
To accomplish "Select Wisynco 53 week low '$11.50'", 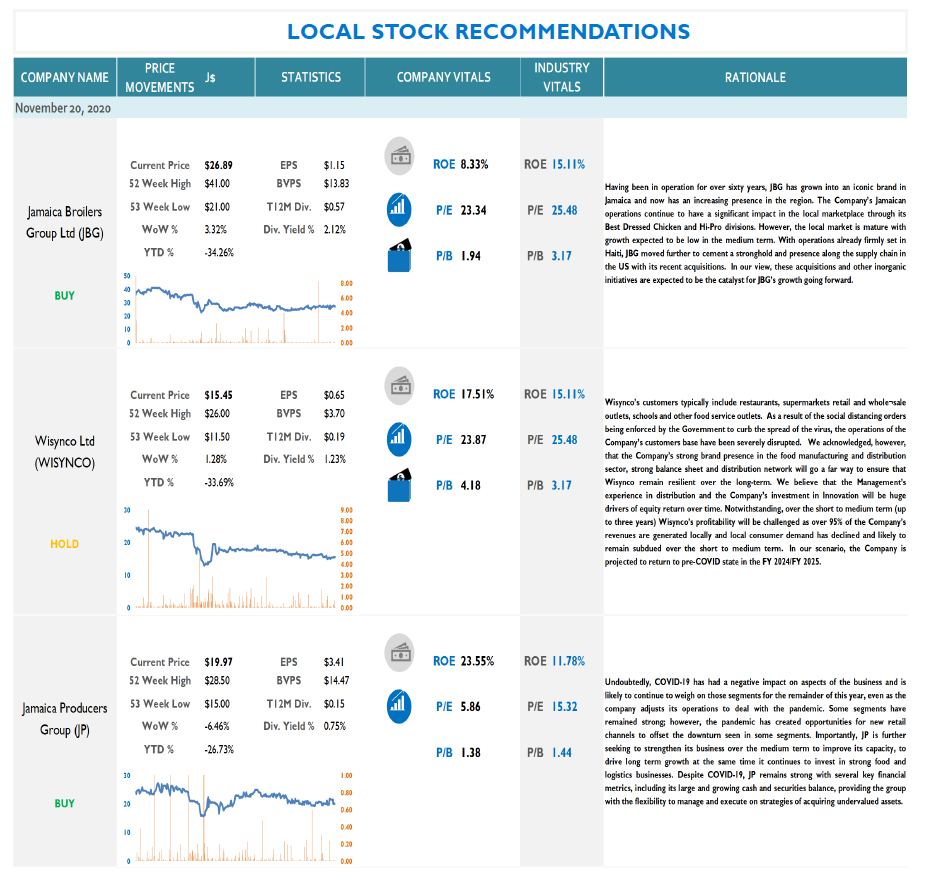I will (217, 436).
